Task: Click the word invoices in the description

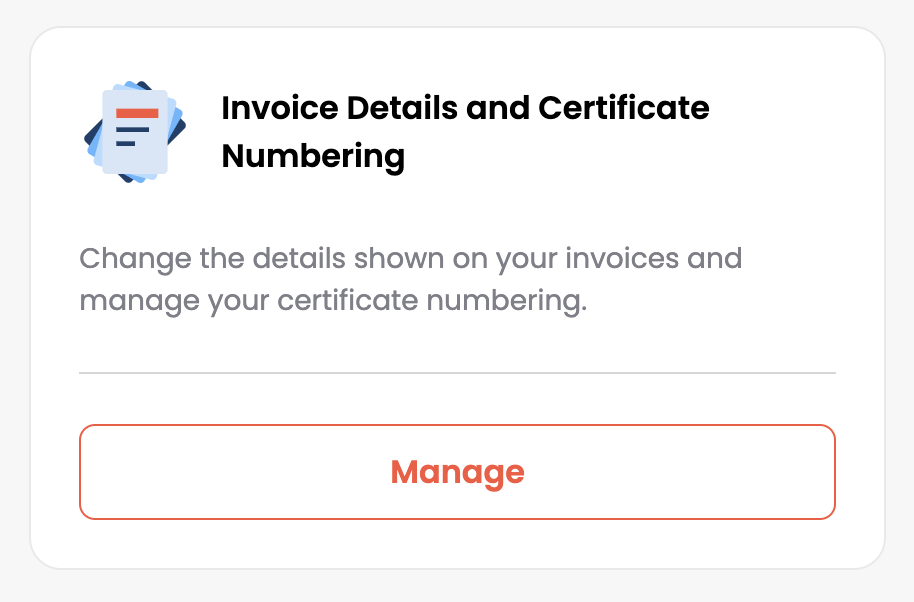Action: [x=622, y=258]
